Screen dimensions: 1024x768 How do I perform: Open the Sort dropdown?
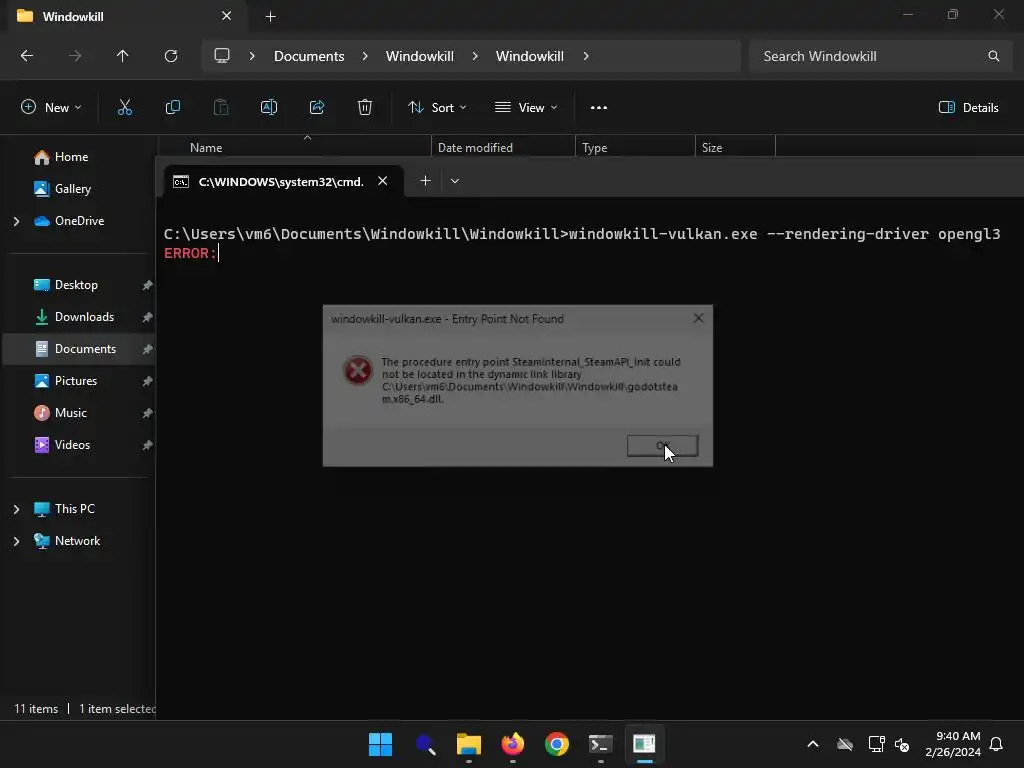point(437,108)
